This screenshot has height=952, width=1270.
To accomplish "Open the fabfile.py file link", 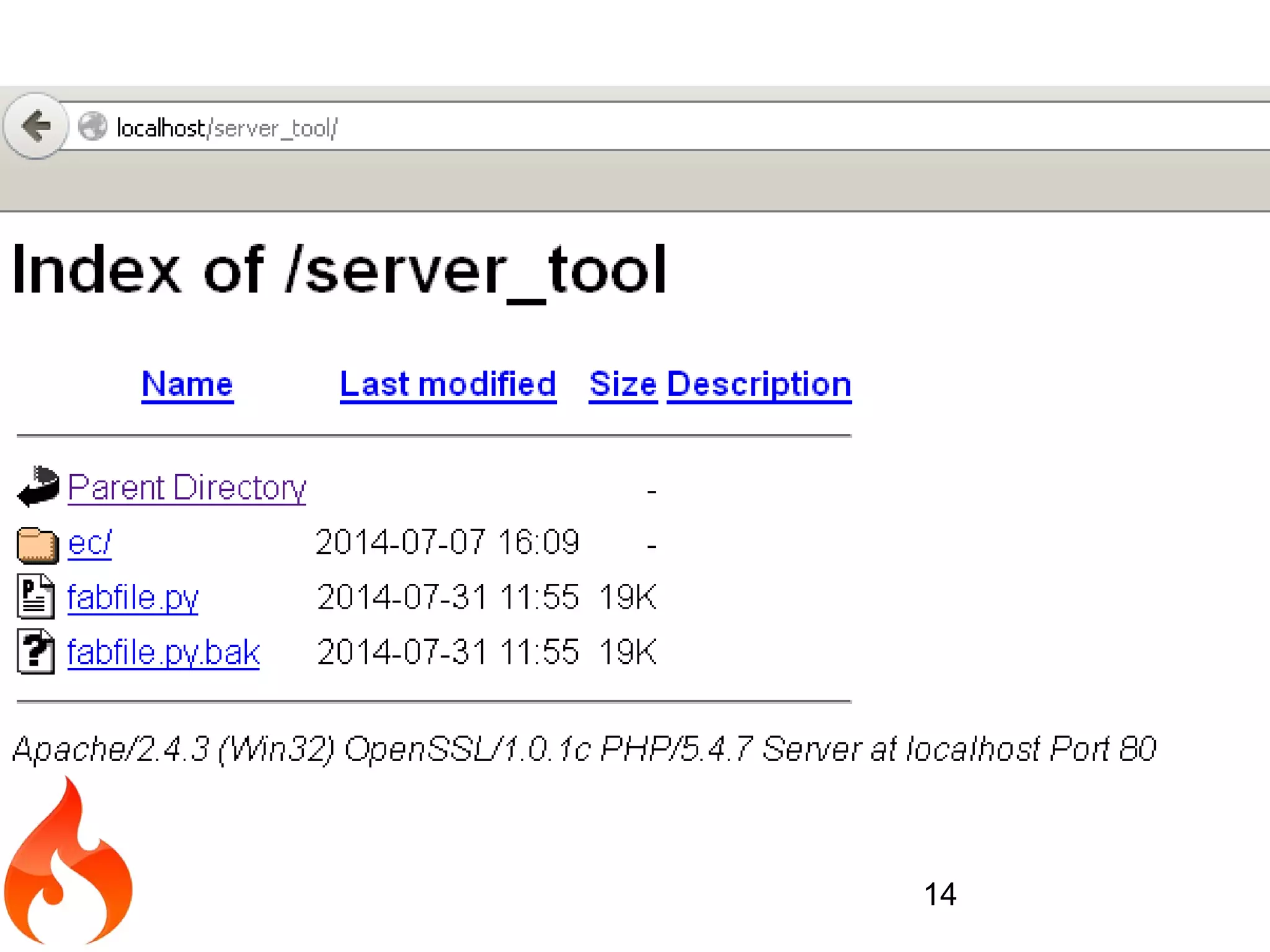I will tap(133, 597).
